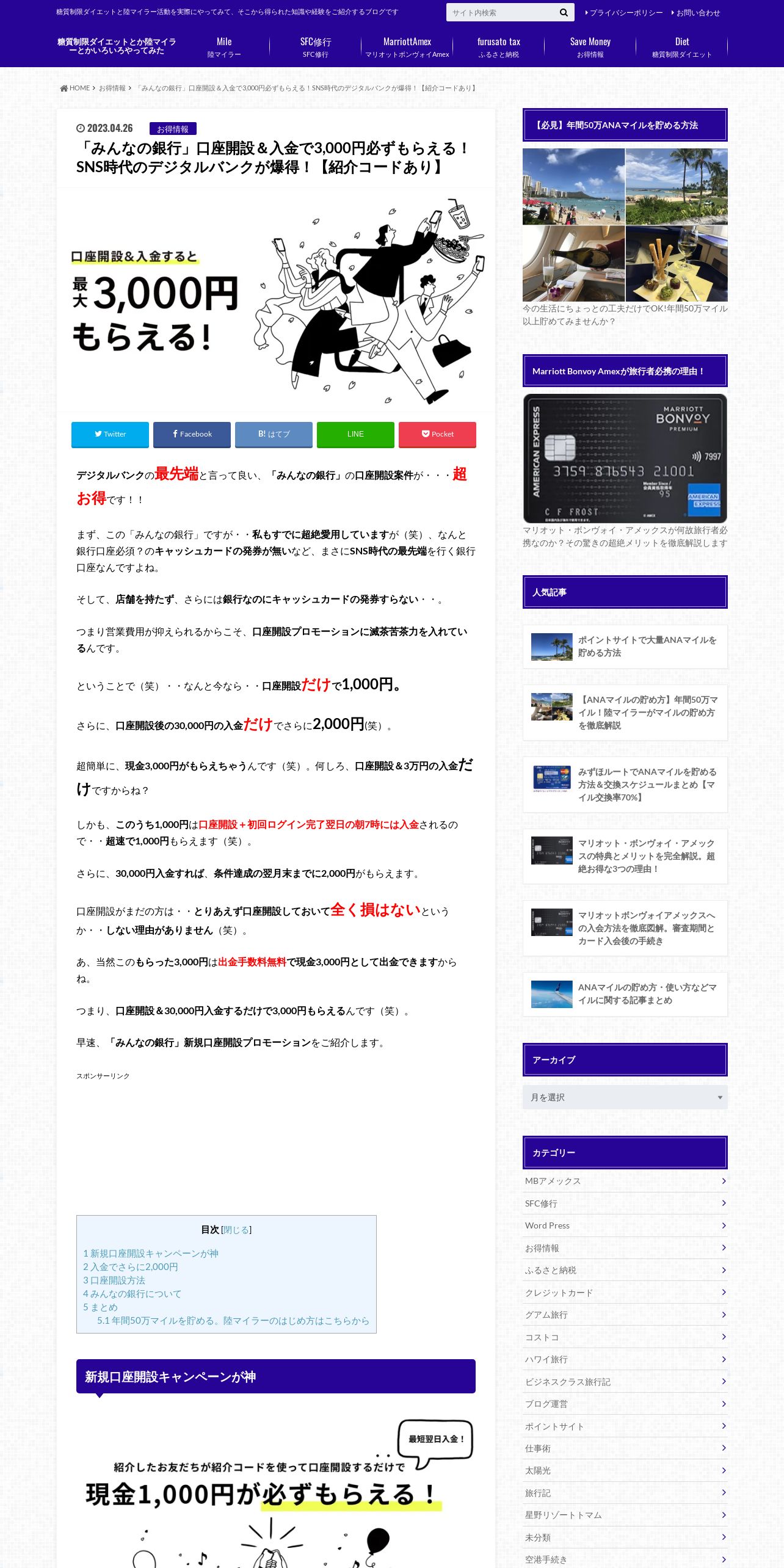Collapse the table of contents with 閉じる
The image size is (784, 1568).
(236, 1230)
